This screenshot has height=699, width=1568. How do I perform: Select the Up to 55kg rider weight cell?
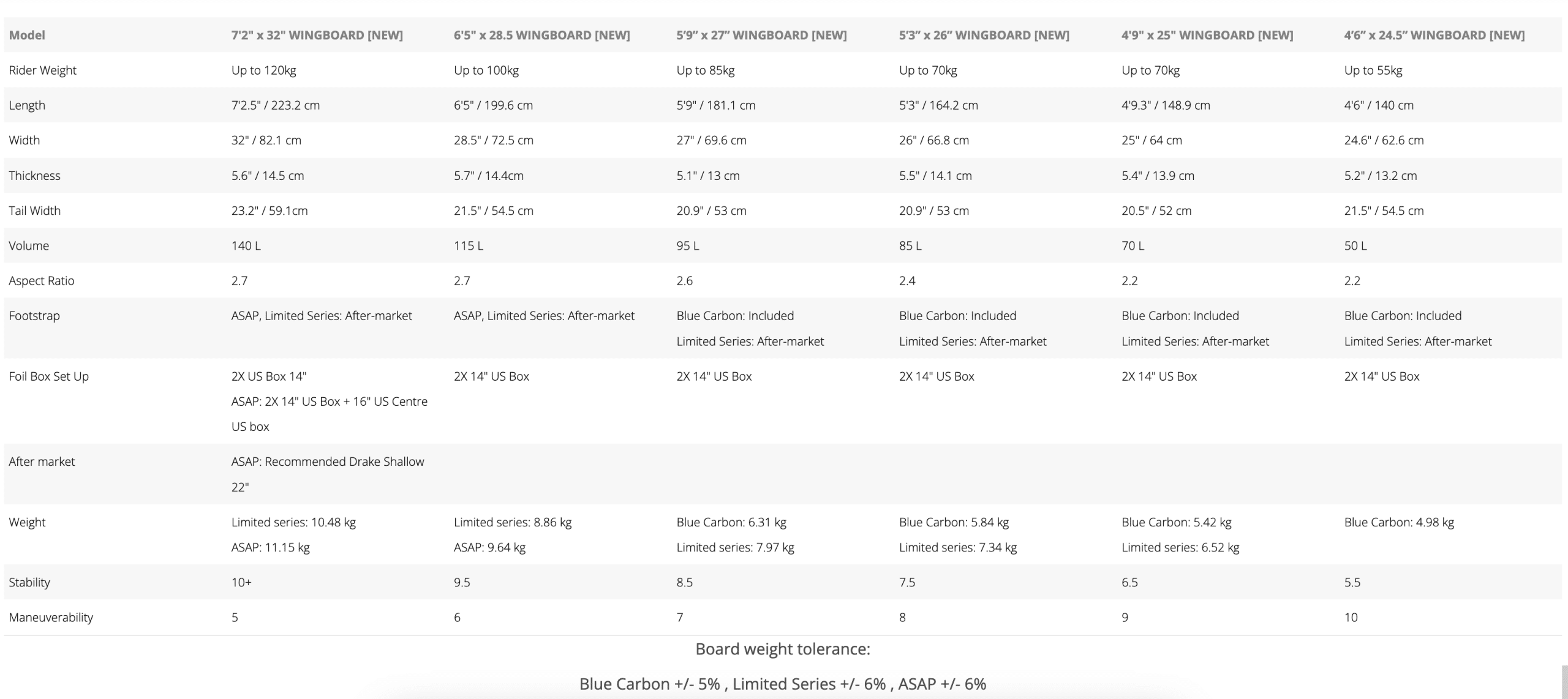click(x=1373, y=70)
